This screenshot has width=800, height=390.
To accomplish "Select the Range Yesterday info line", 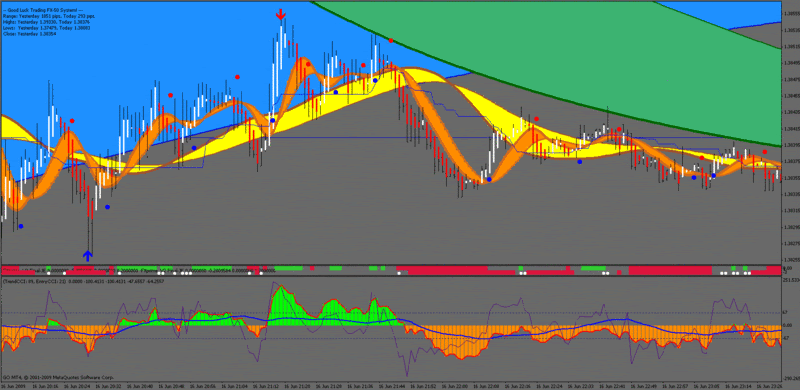I will point(48,16).
